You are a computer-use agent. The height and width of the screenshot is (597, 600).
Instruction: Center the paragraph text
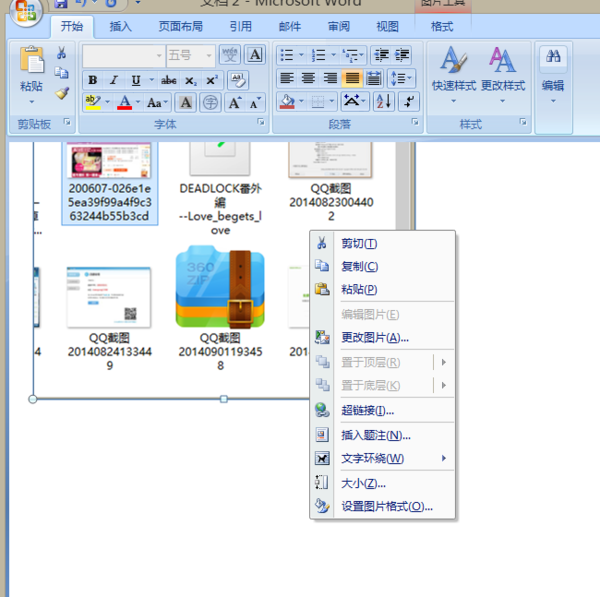coord(308,78)
